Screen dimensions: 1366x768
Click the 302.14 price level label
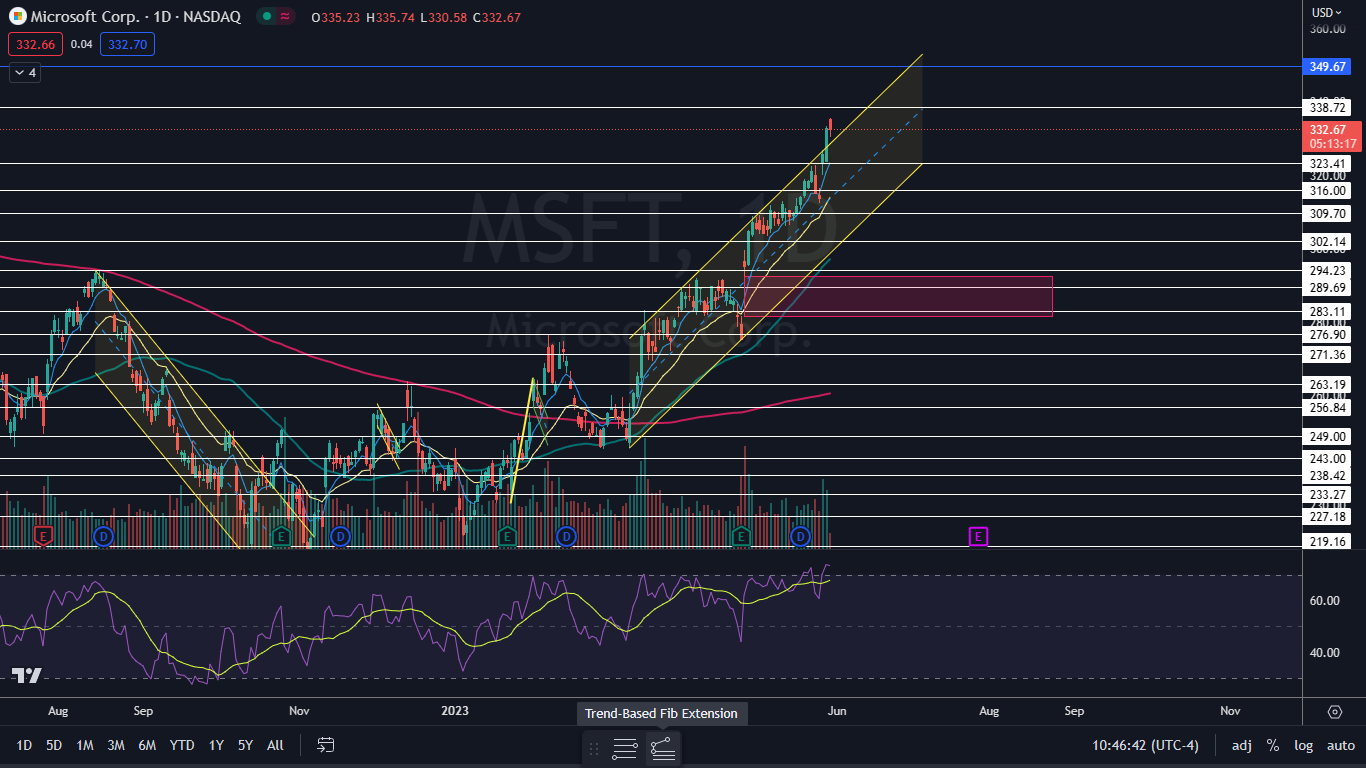[x=1328, y=241]
